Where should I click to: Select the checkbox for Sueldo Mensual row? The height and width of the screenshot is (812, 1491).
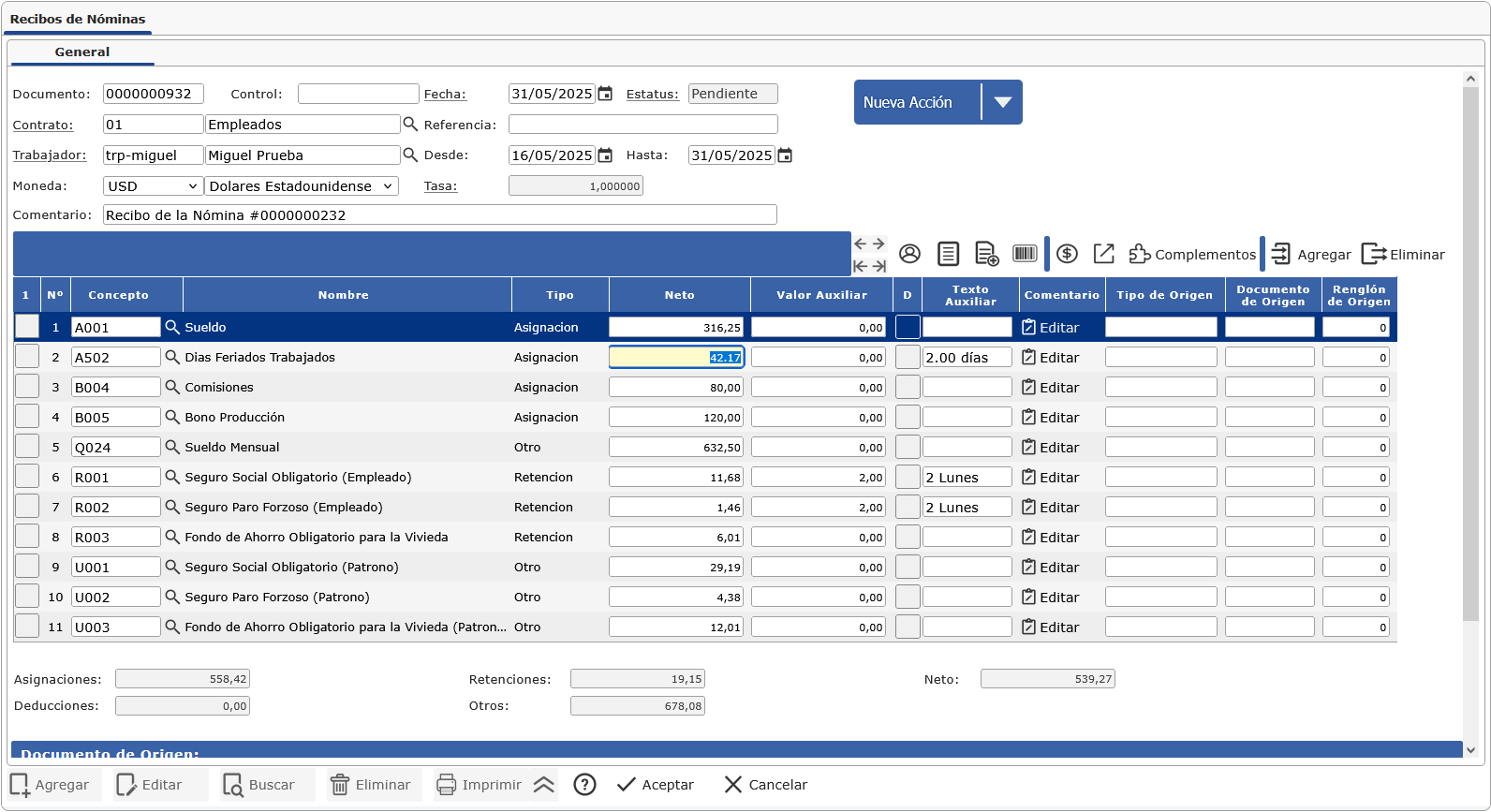coord(27,447)
